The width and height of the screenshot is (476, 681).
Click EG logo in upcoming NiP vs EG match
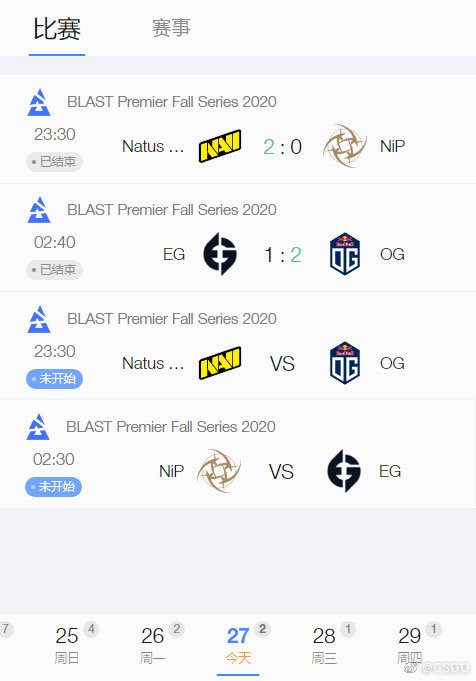point(344,471)
